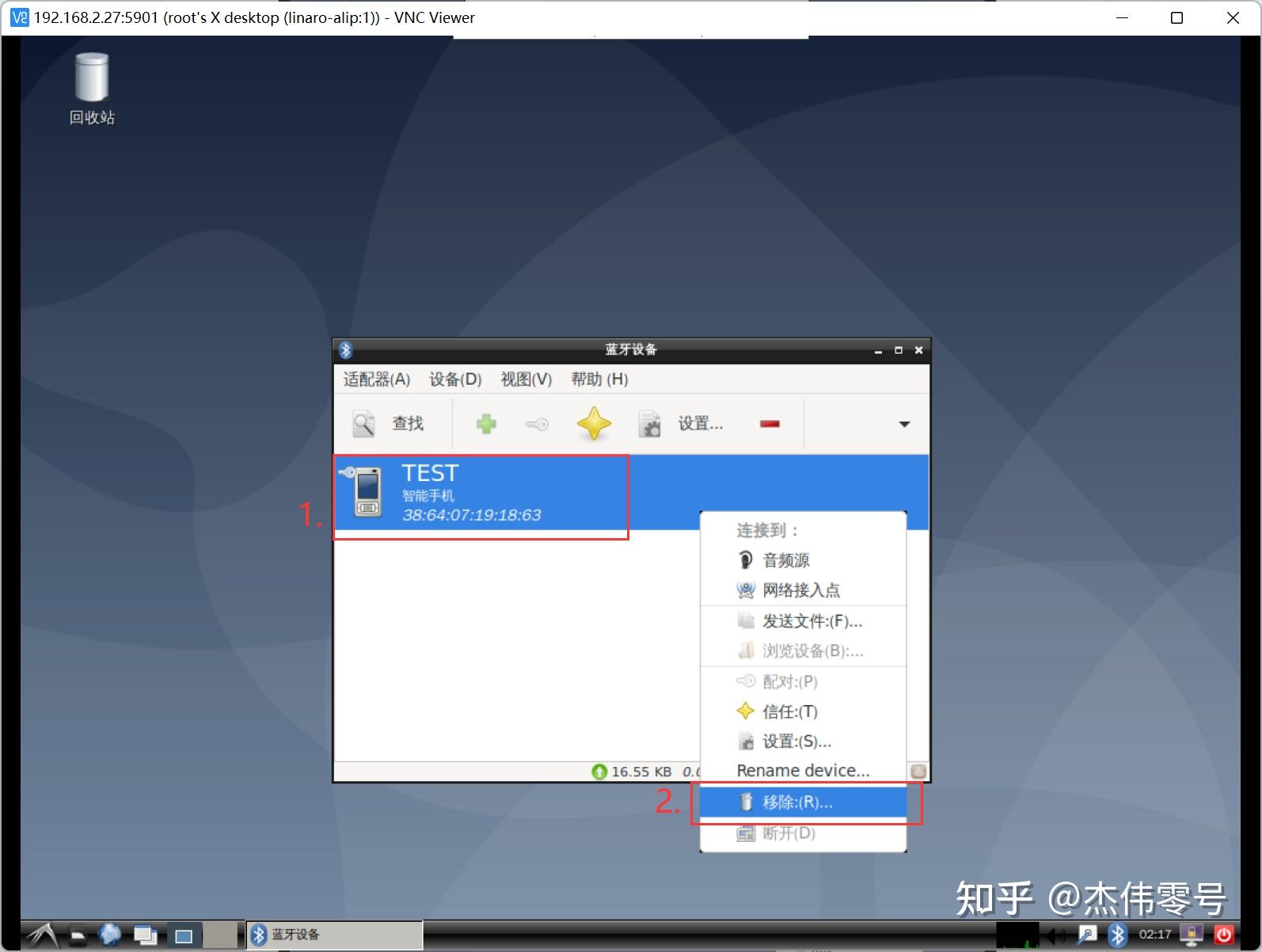Click the status bar icon at bottom-right corner
This screenshot has height=952, width=1262.
click(918, 771)
